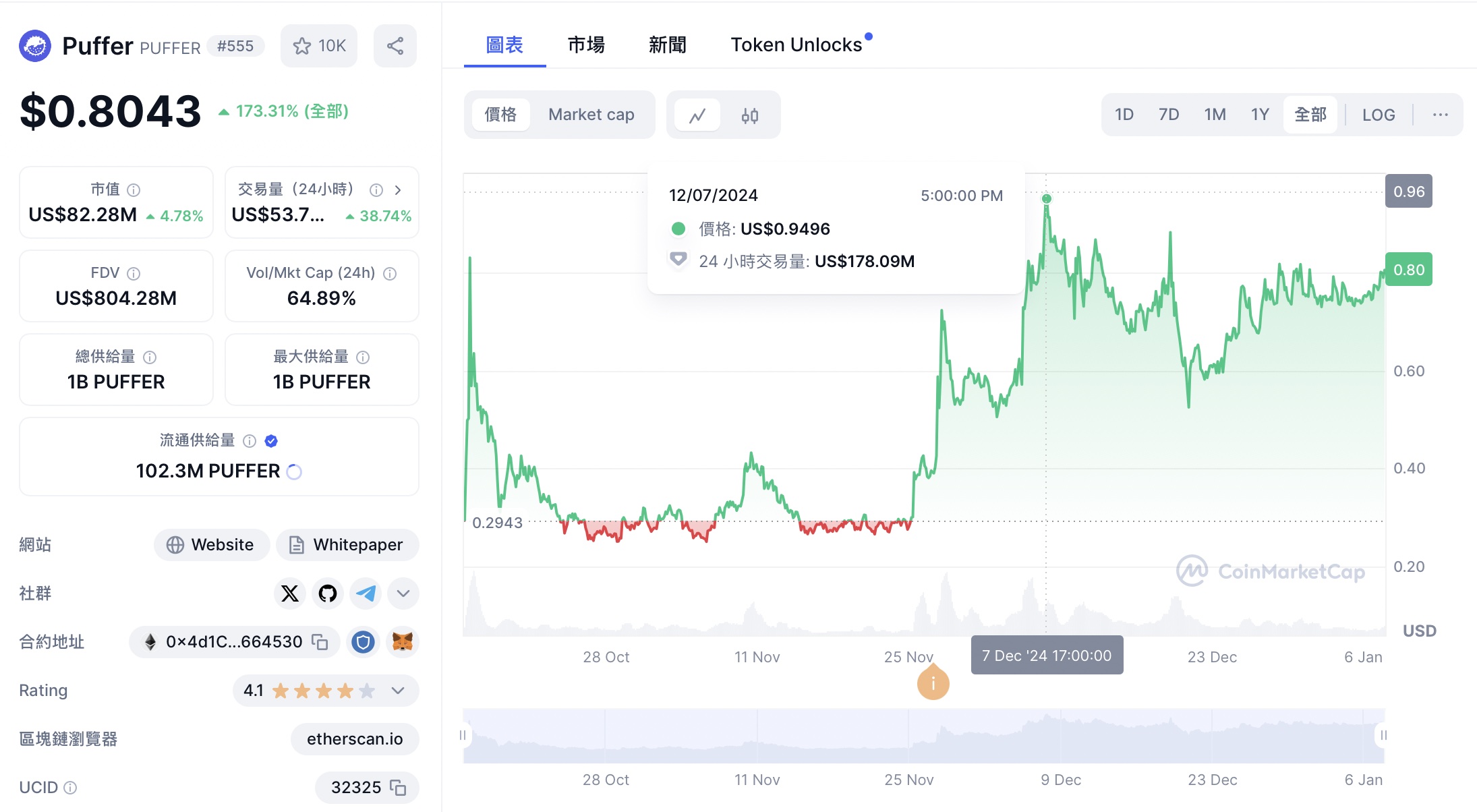Show 24h trading volume info icon
Screen dimensions: 1477x812
[x=376, y=190]
